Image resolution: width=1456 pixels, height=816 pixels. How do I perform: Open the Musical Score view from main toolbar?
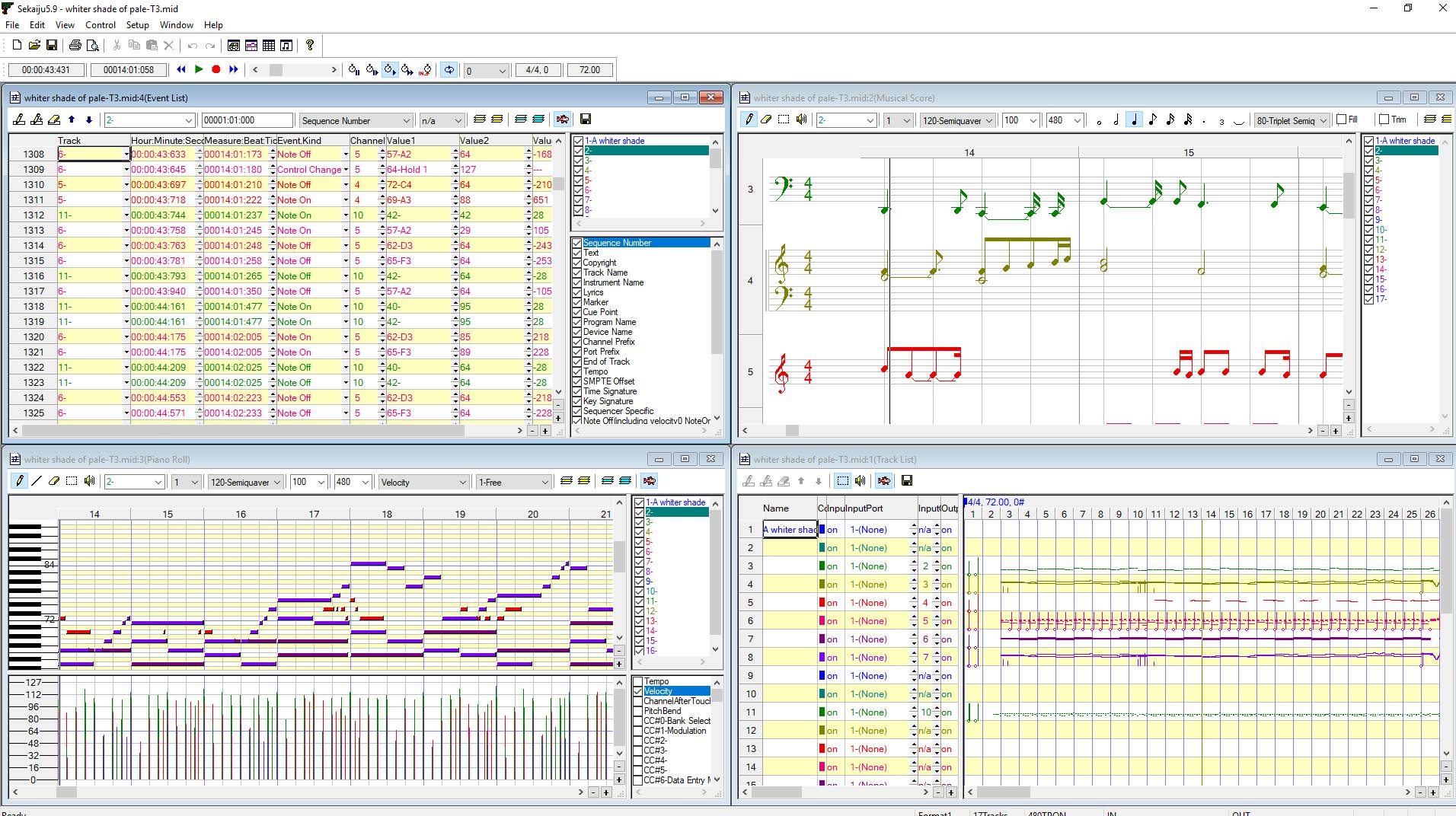click(286, 45)
